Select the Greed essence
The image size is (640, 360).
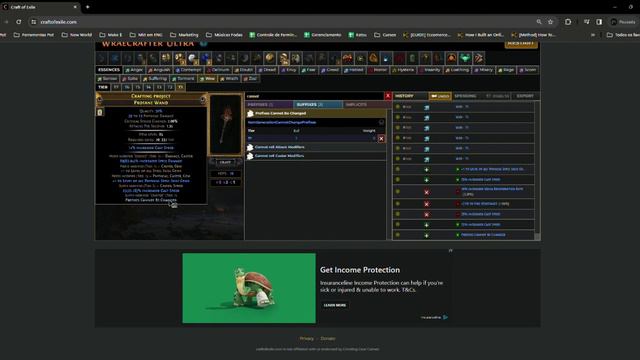pyautogui.click(x=330, y=70)
